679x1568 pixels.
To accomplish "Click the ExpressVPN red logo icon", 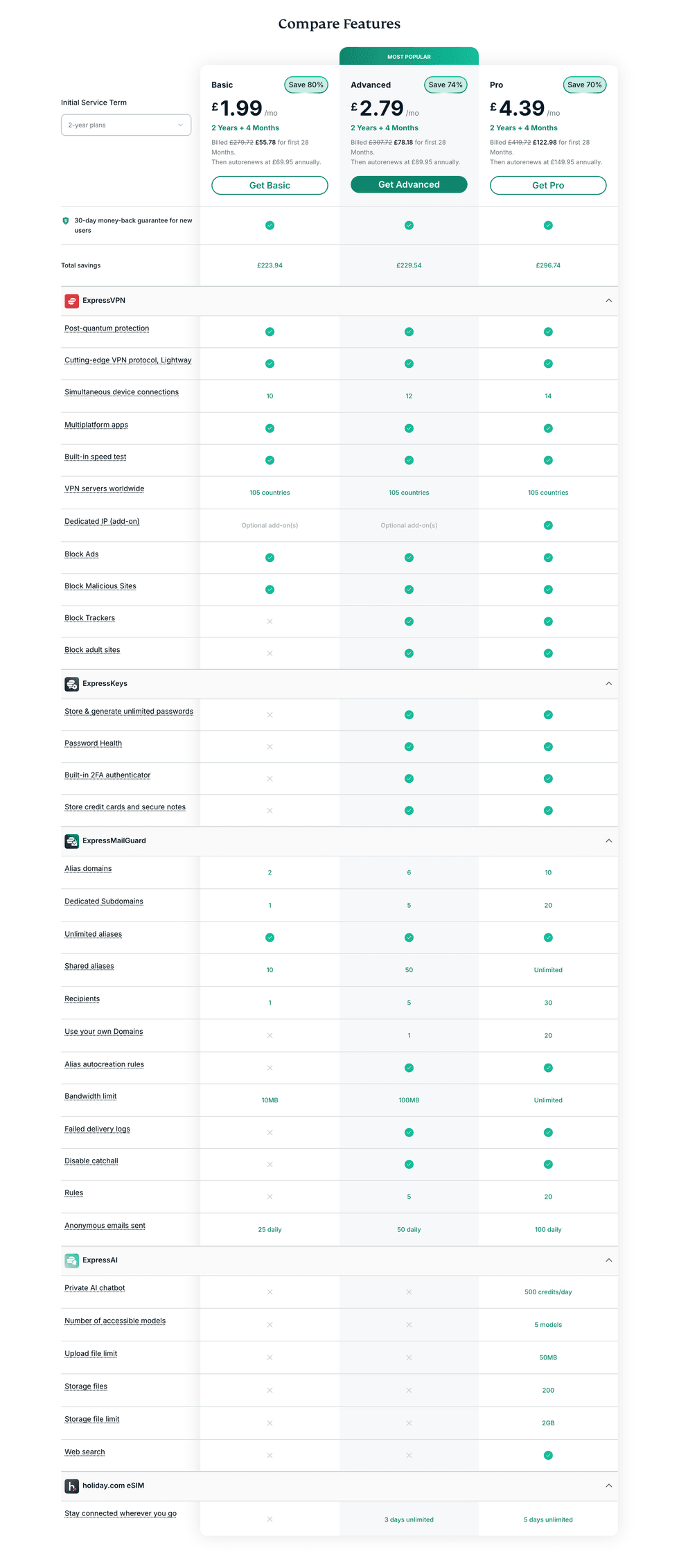I will 71,301.
